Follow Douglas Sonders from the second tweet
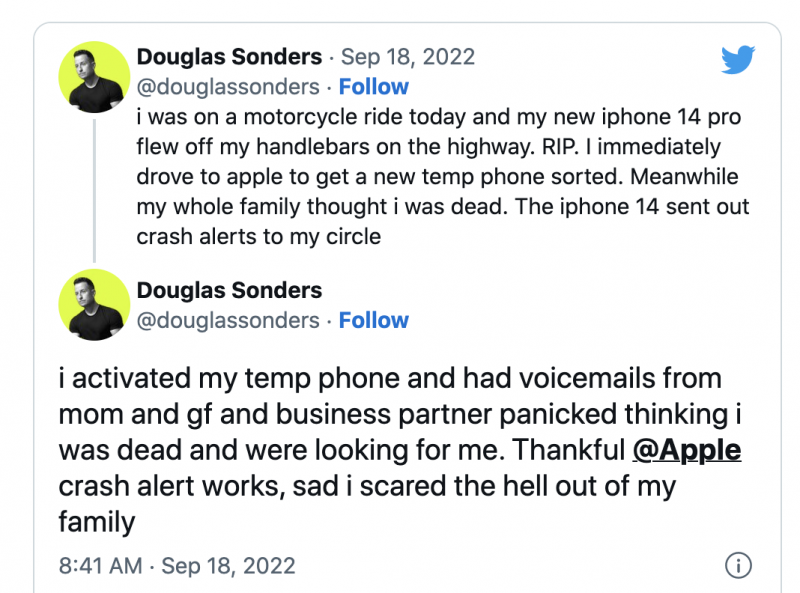The image size is (800, 593). pyautogui.click(x=373, y=320)
